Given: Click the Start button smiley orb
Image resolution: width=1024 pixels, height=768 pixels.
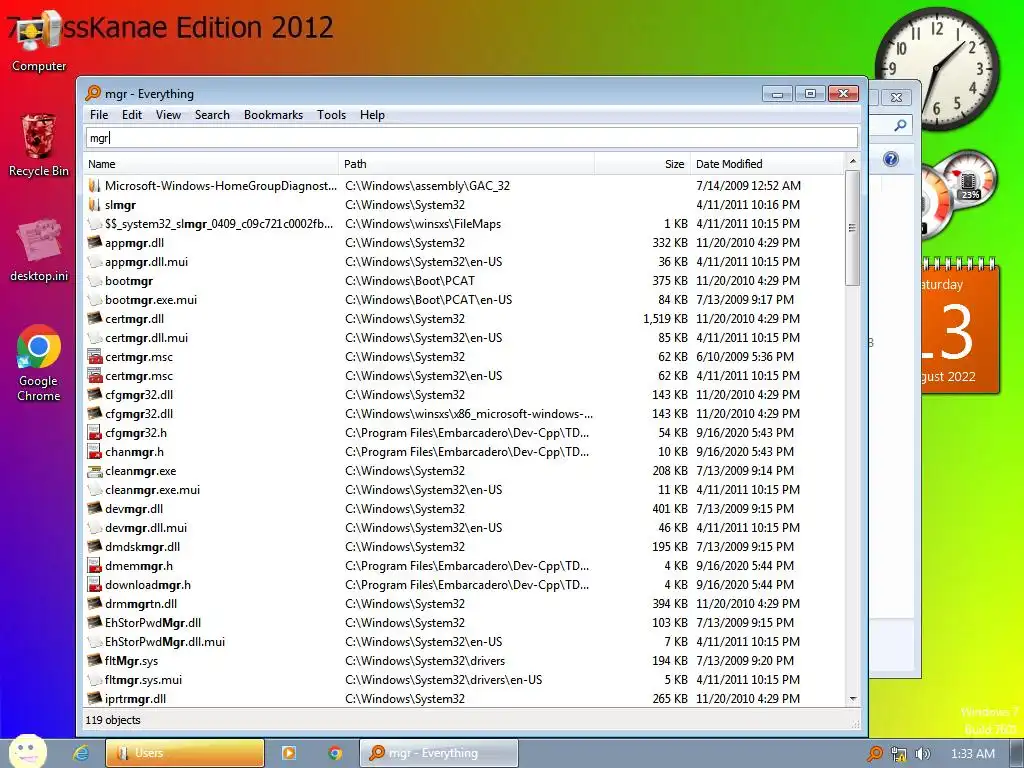Looking at the screenshot, I should coord(27,751).
